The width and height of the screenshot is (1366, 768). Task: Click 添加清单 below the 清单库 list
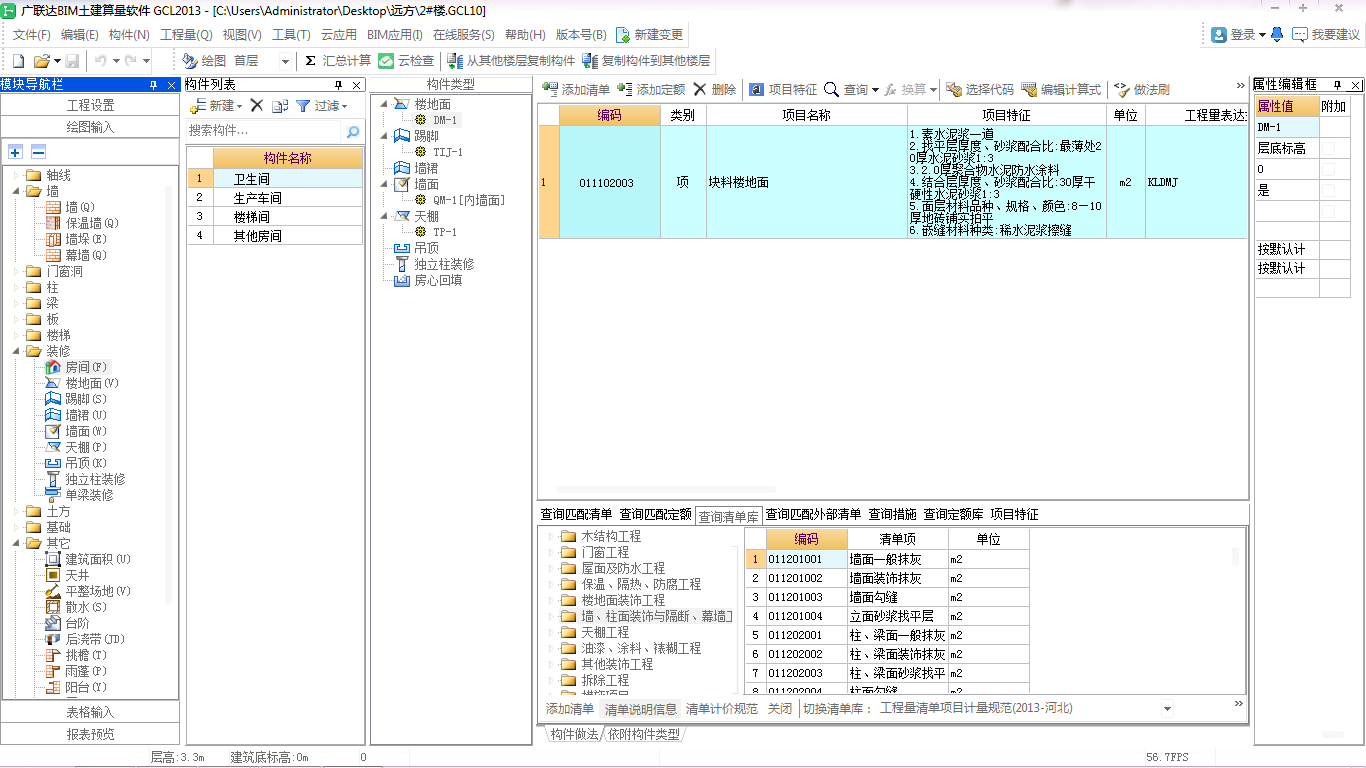[x=569, y=708]
